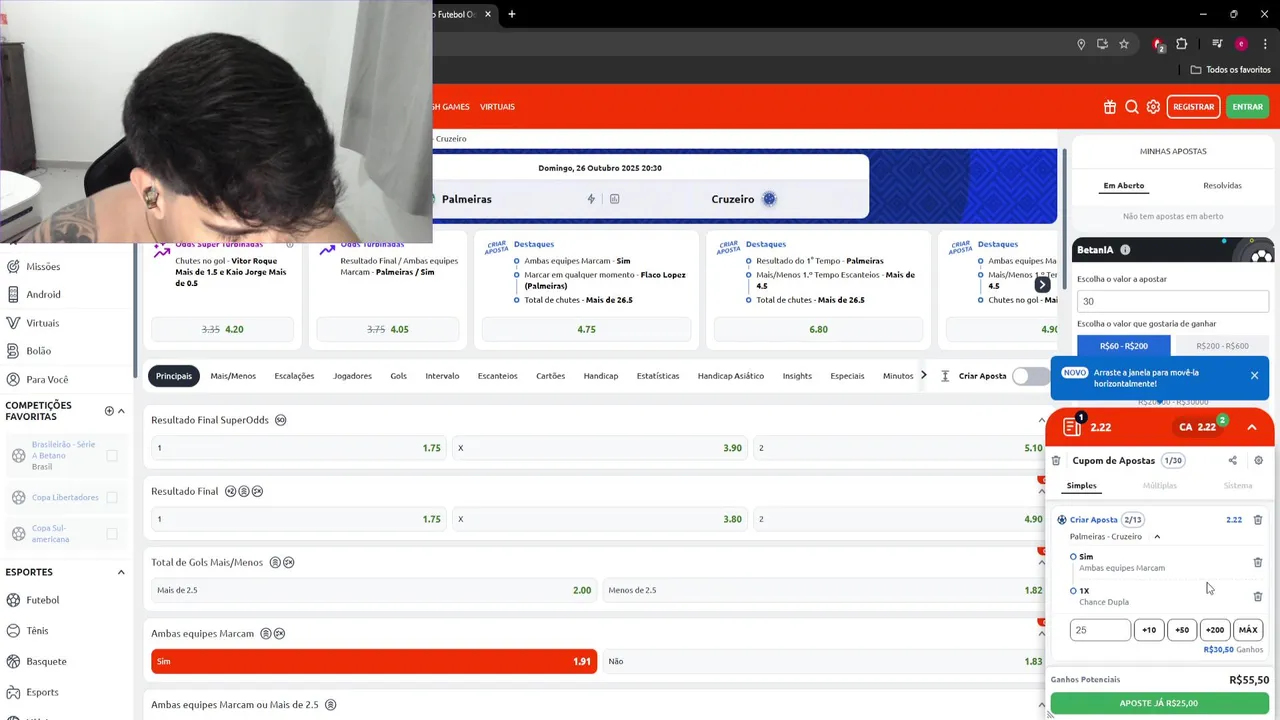Viewport: 1280px width, 720px height.
Task: Switch to the Mais/Menos market tab
Action: (x=233, y=376)
